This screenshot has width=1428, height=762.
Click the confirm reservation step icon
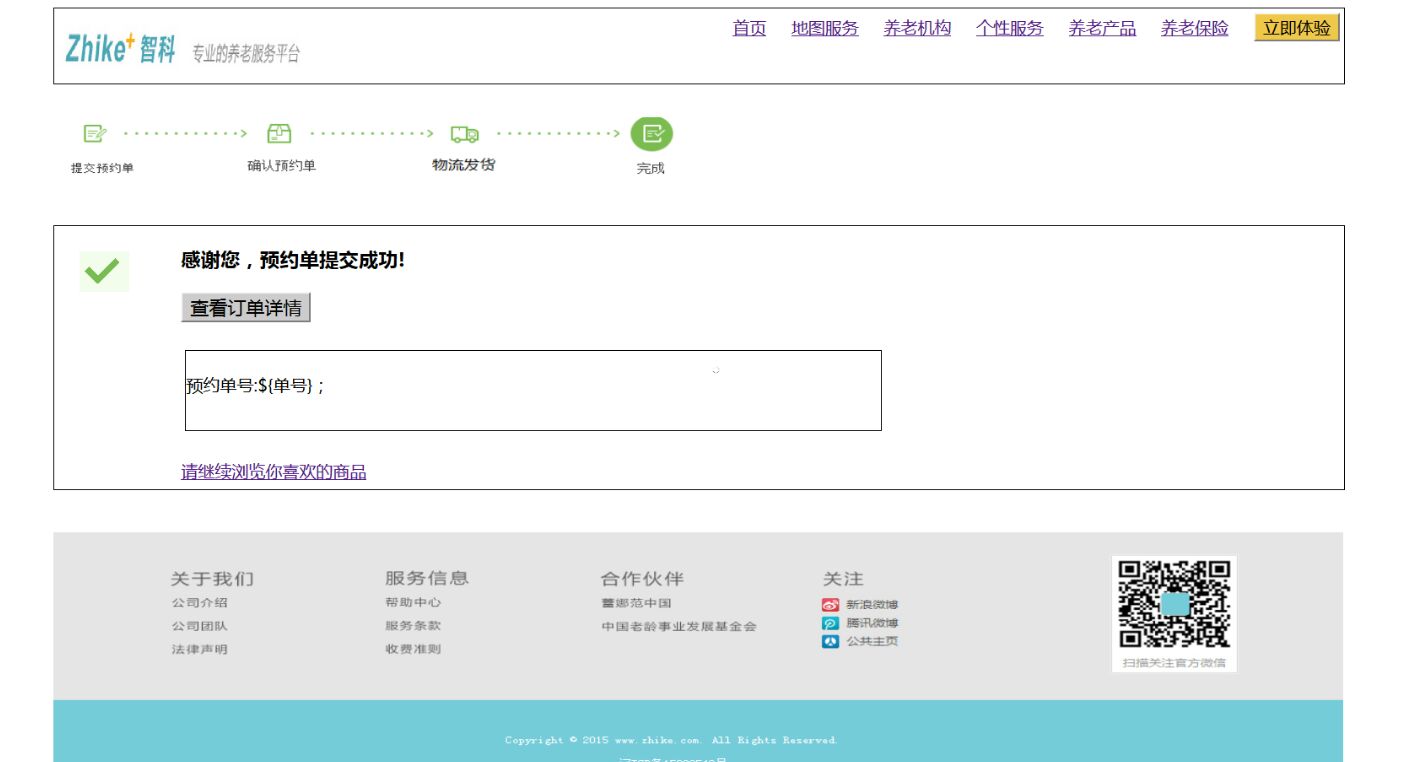coord(280,133)
